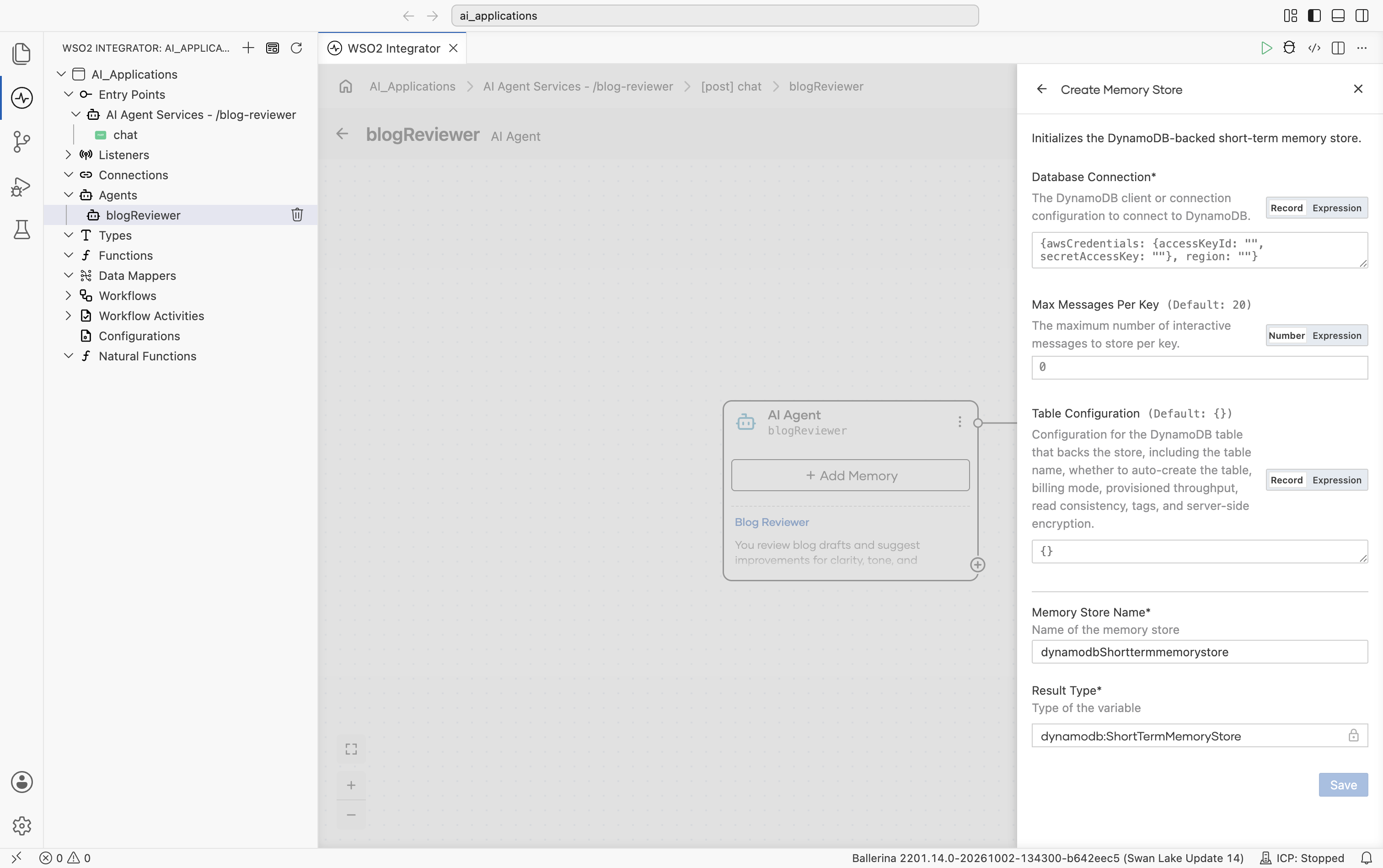Run the integration with the play icon
This screenshot has width=1383, height=868.
1266,48
